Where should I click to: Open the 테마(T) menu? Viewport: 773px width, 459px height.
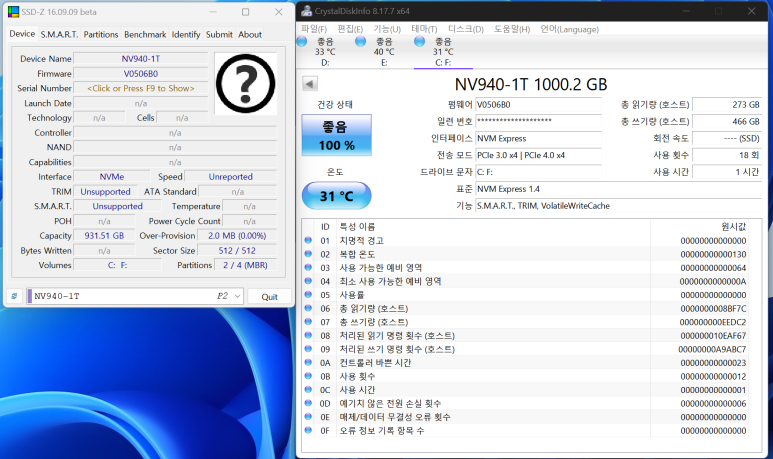424,29
